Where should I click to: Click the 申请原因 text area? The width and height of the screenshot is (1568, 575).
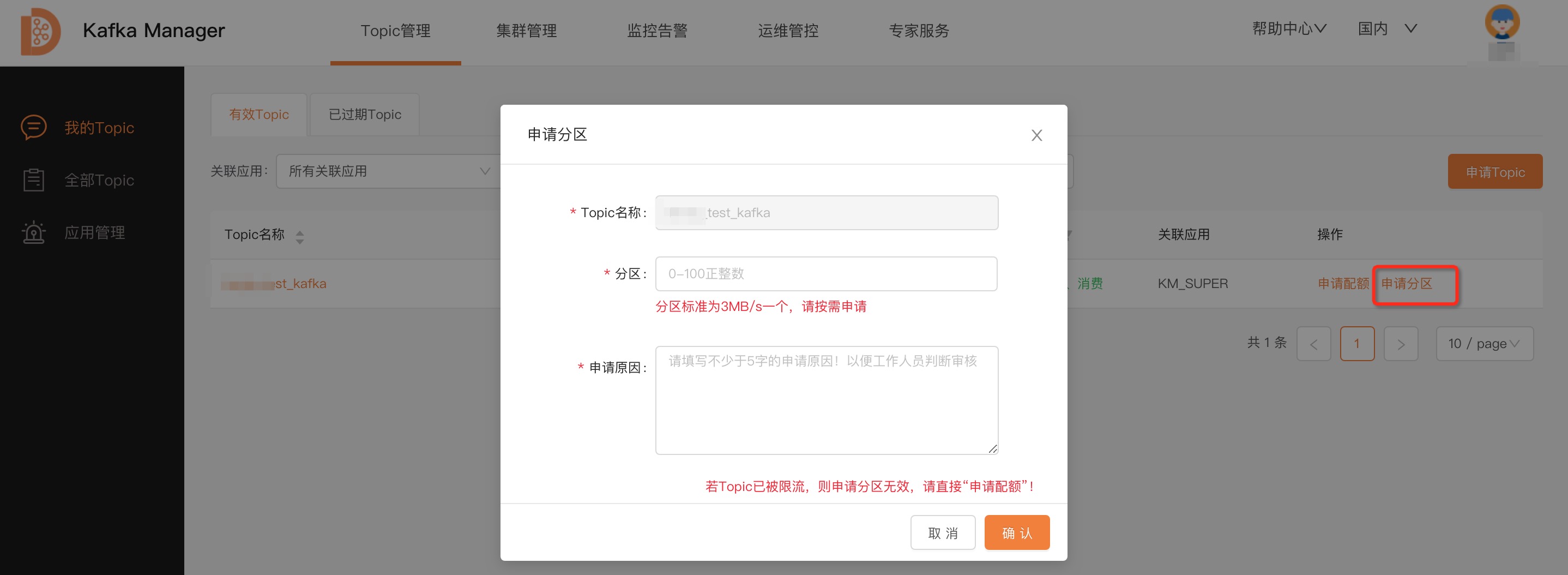[x=825, y=399]
